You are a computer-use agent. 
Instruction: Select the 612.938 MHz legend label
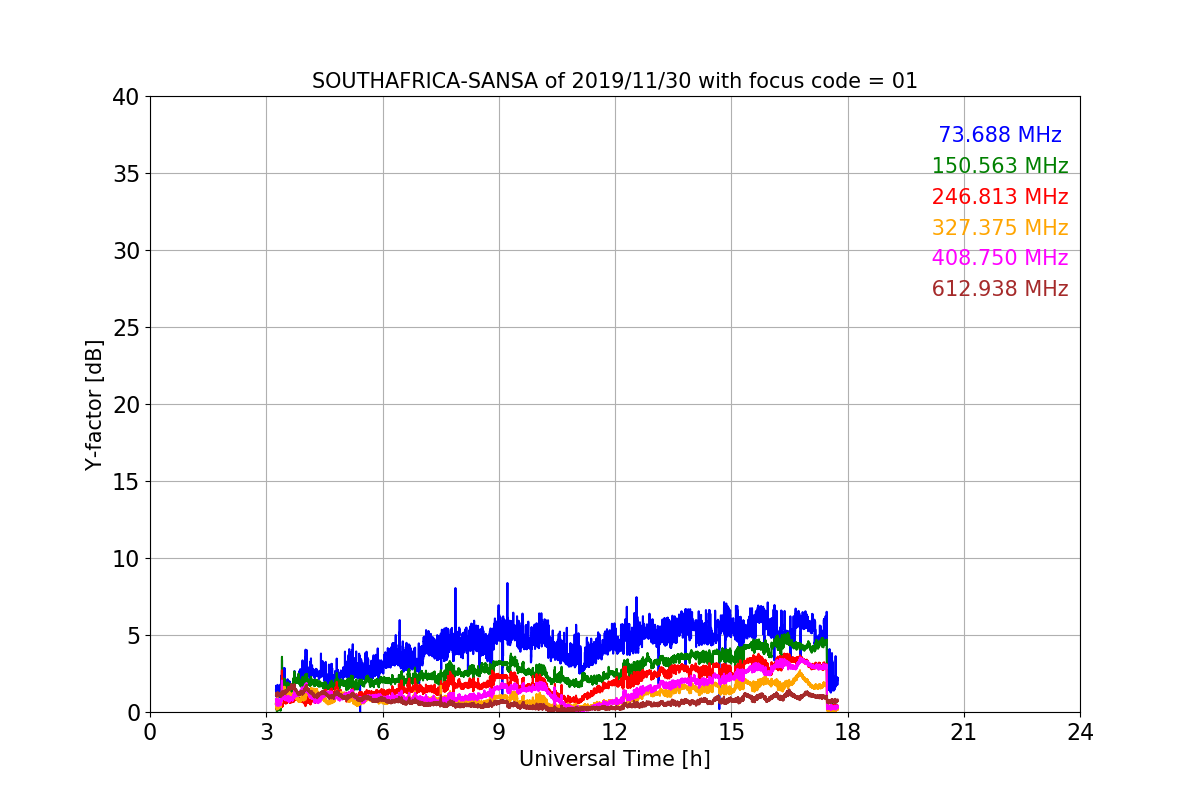[1000, 289]
